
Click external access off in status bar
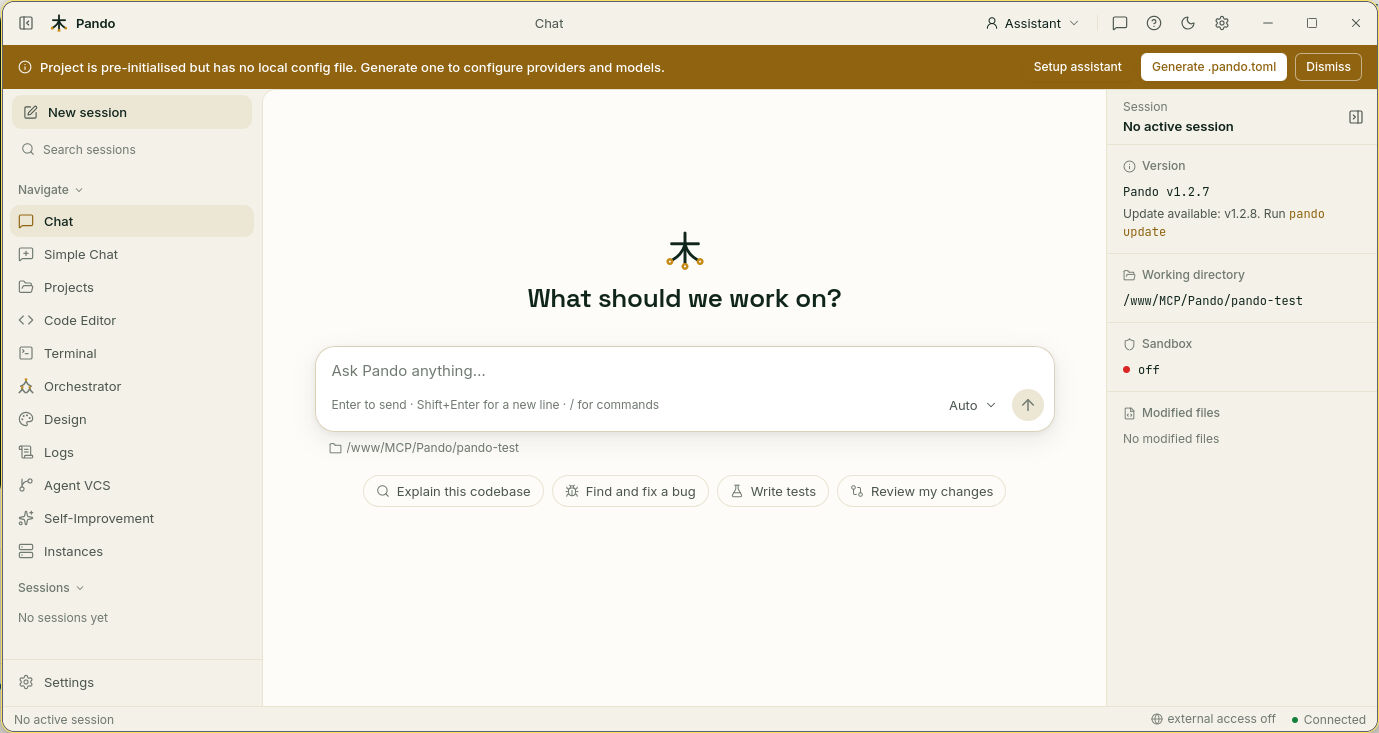(1213, 719)
